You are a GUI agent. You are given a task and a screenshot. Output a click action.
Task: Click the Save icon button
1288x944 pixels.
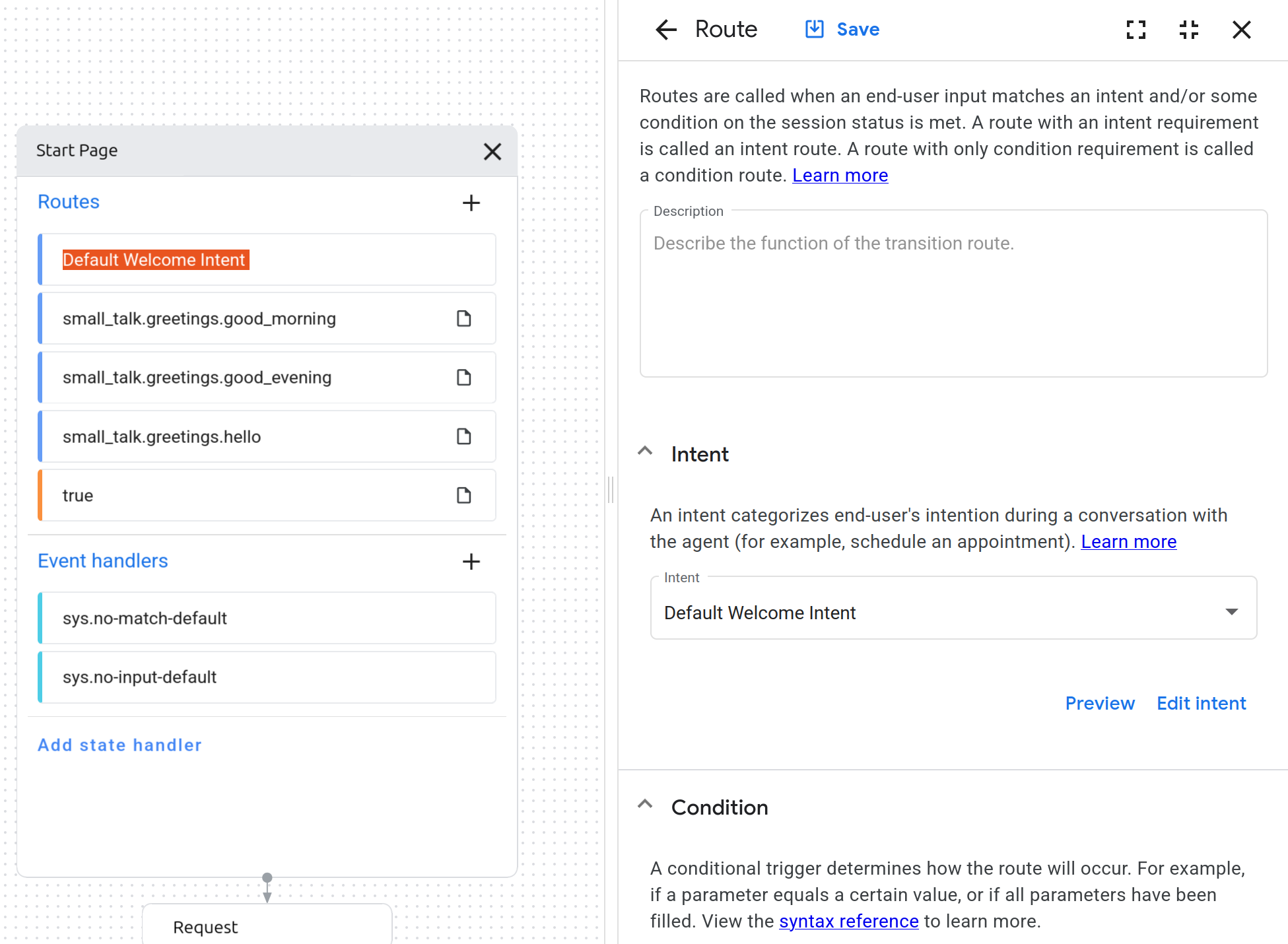[815, 30]
